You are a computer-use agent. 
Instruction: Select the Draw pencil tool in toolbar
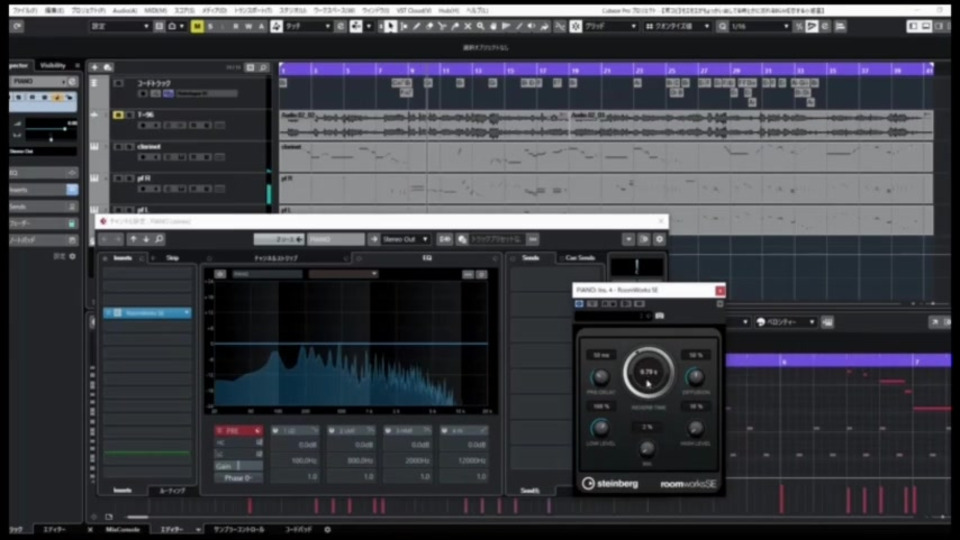416,26
